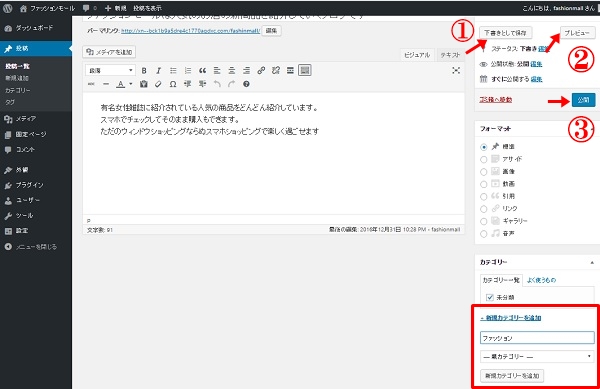Viewport: 600px width, 389px height.
Task: Align text left
Action: [x=217, y=70]
